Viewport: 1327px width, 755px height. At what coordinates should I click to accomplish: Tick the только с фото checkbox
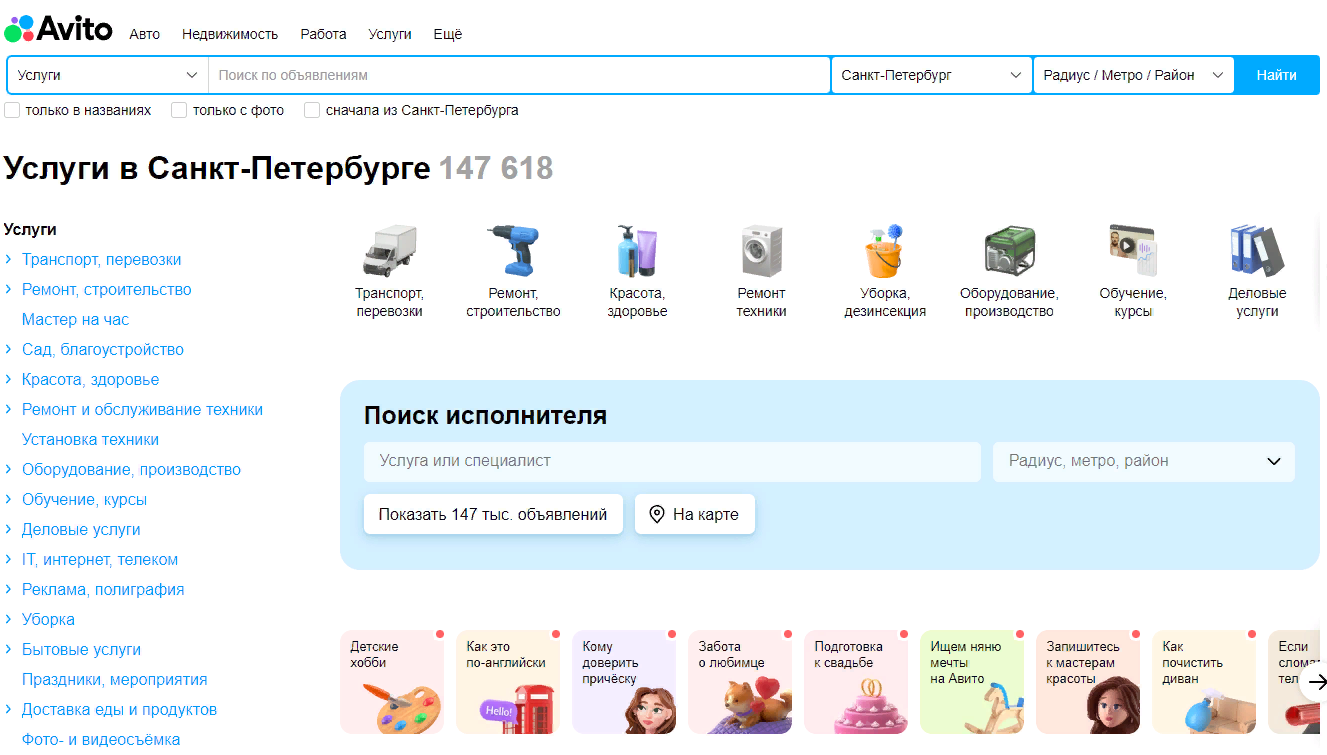[179, 110]
